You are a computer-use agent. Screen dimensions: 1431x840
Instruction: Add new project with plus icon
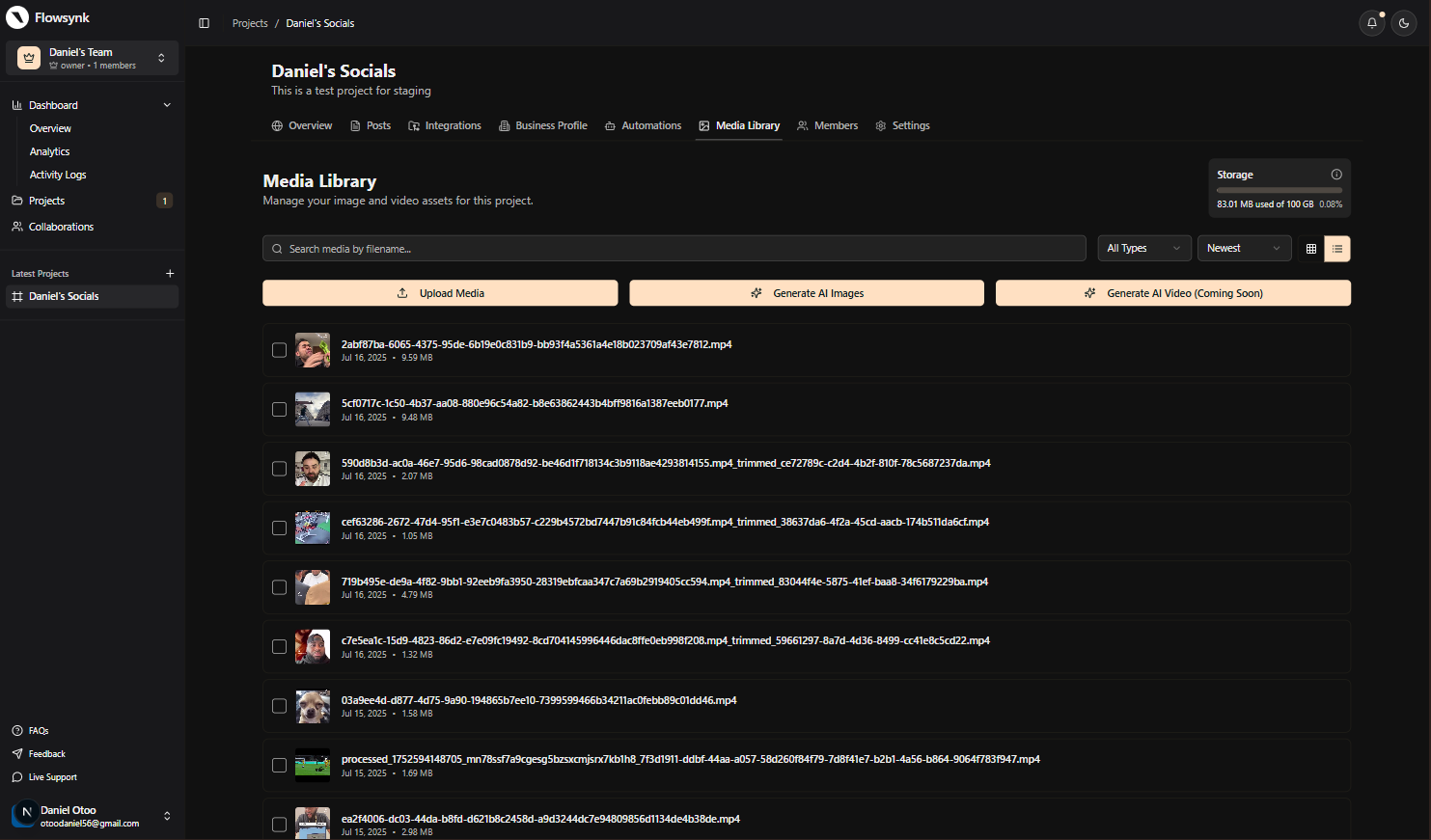170,274
